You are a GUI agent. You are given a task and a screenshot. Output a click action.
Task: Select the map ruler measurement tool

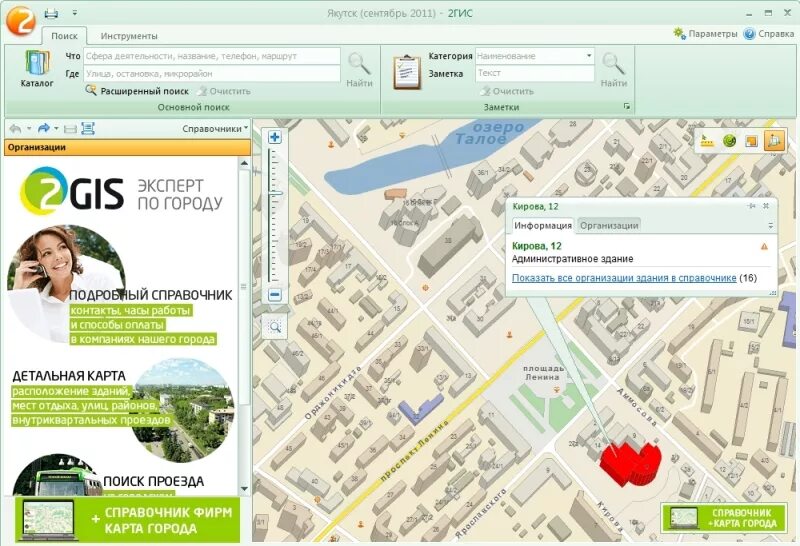tap(707, 140)
